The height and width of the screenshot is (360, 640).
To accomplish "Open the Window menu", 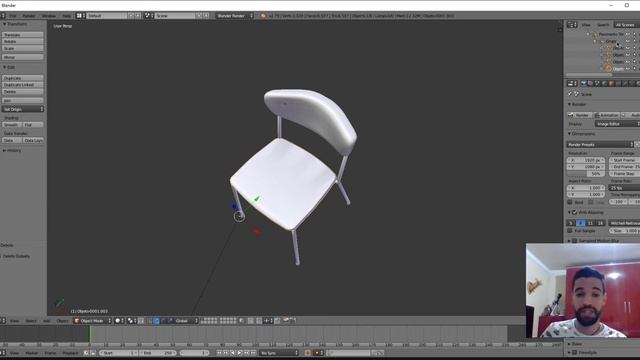I will click(49, 16).
